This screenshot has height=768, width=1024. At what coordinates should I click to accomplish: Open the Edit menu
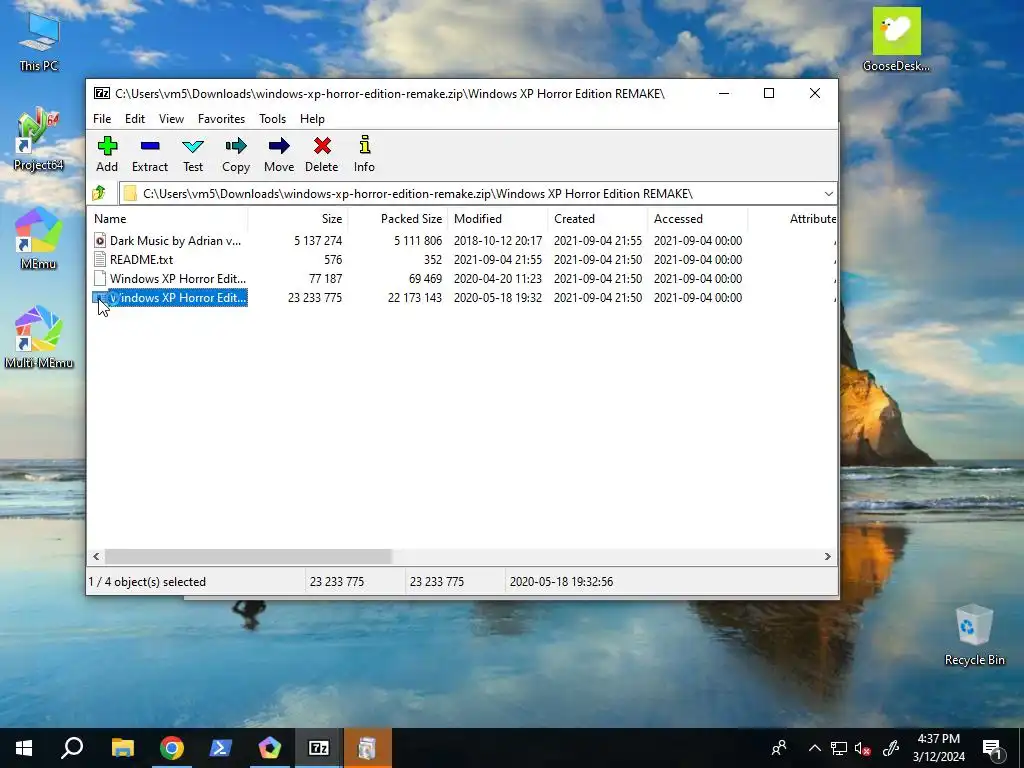coord(135,119)
